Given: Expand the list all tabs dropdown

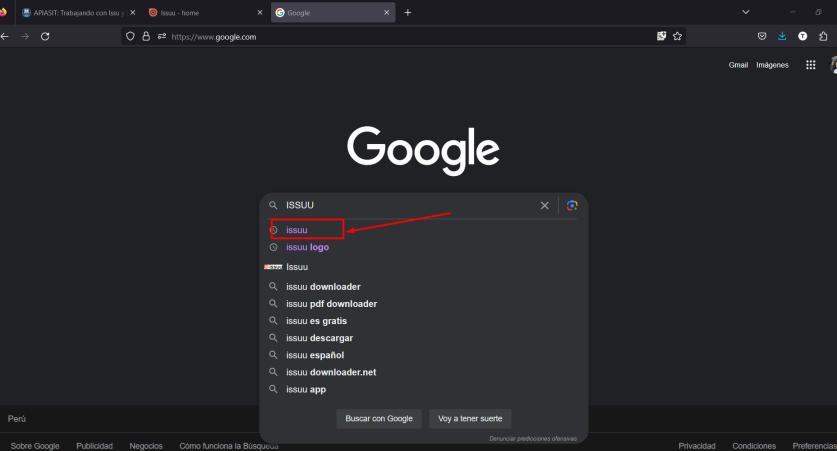Looking at the screenshot, I should click(x=746, y=12).
